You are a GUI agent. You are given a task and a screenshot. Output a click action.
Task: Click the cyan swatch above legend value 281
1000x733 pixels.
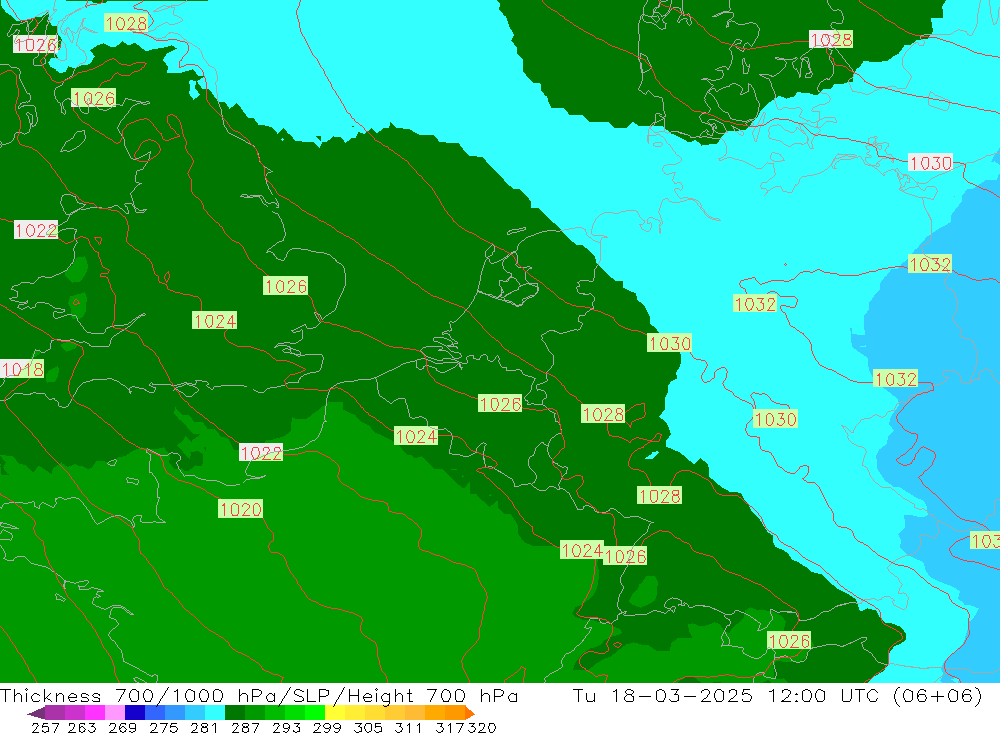tap(215, 712)
